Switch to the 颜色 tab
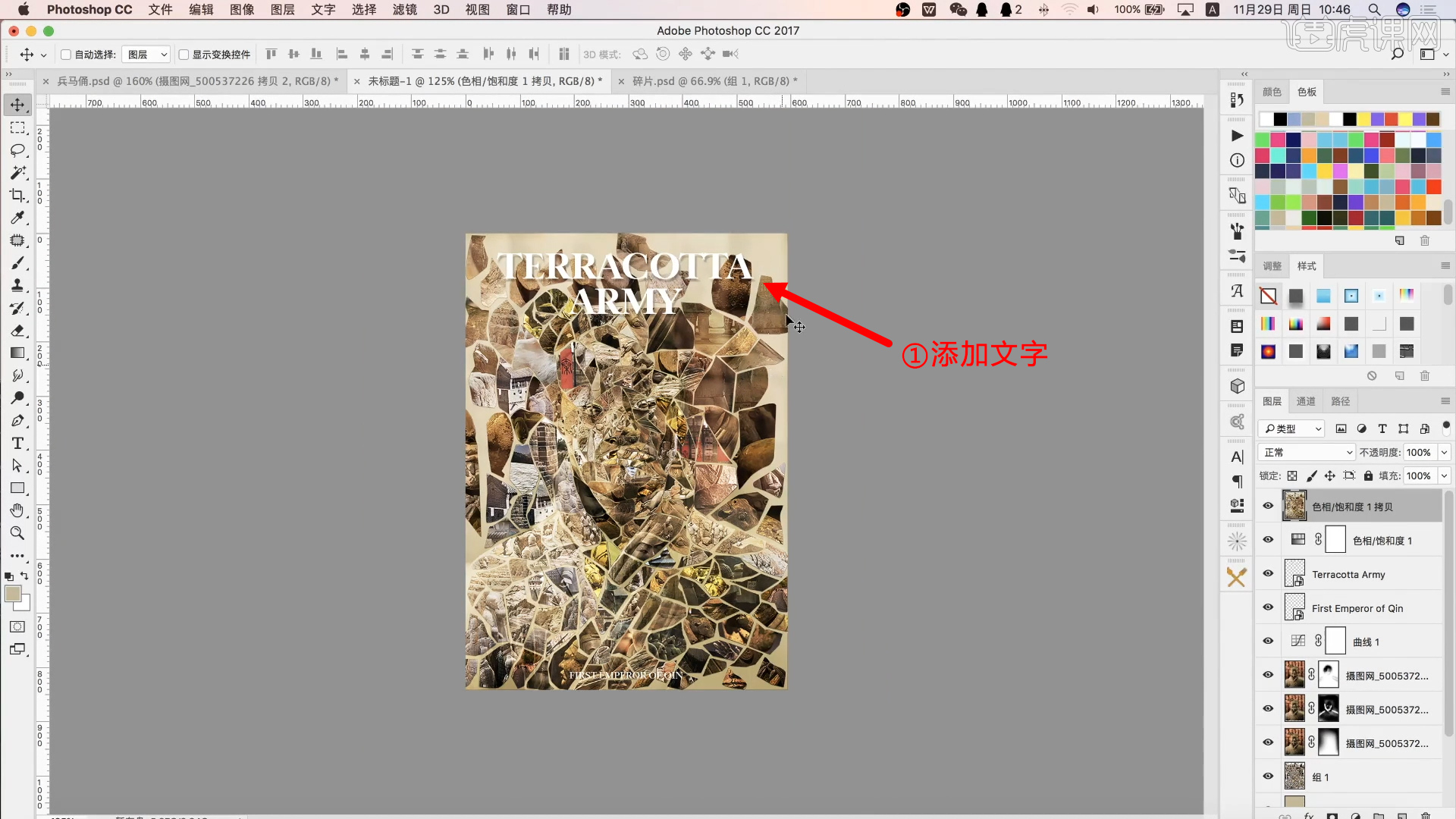 pyautogui.click(x=1272, y=92)
